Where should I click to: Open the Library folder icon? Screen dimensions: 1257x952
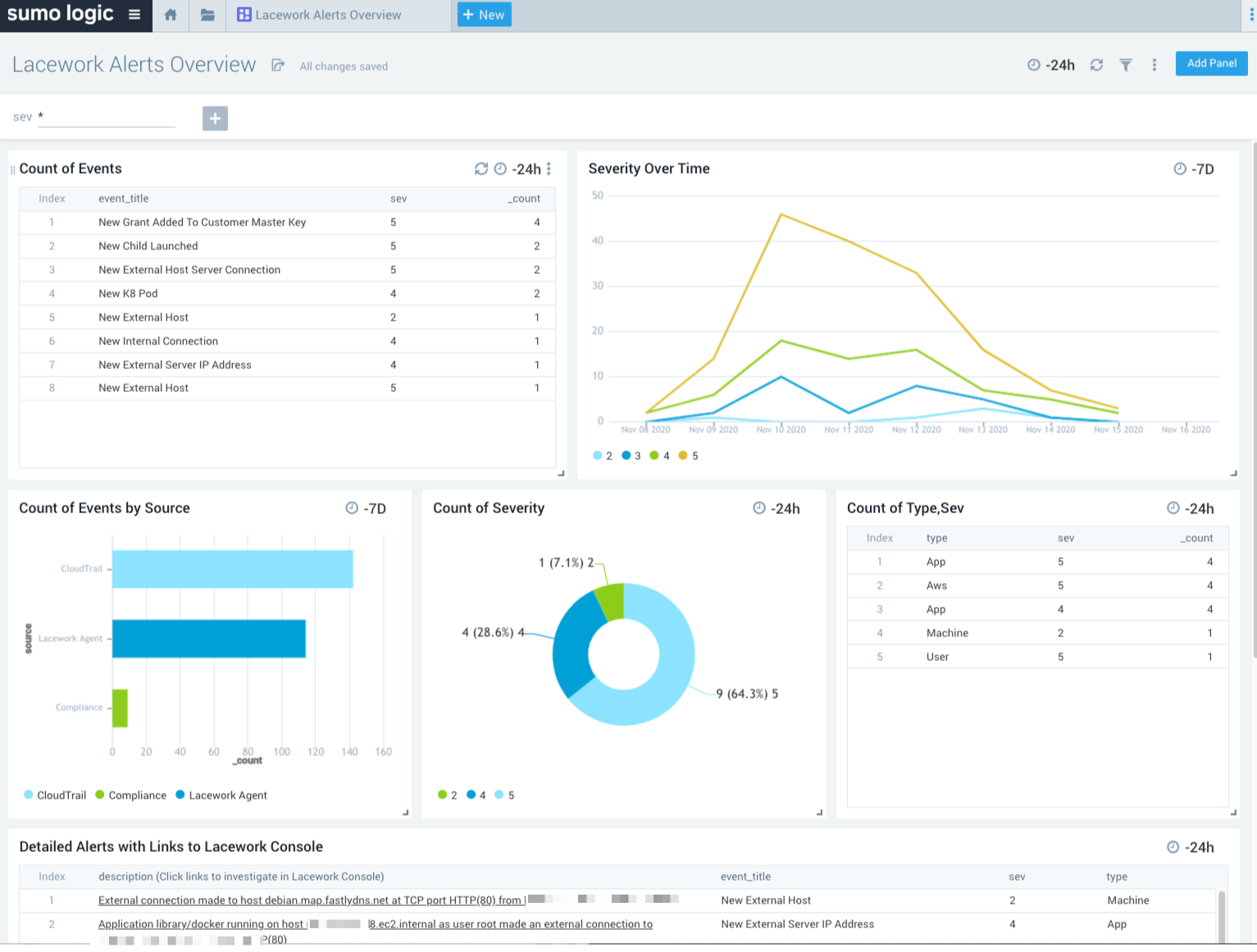click(x=207, y=15)
